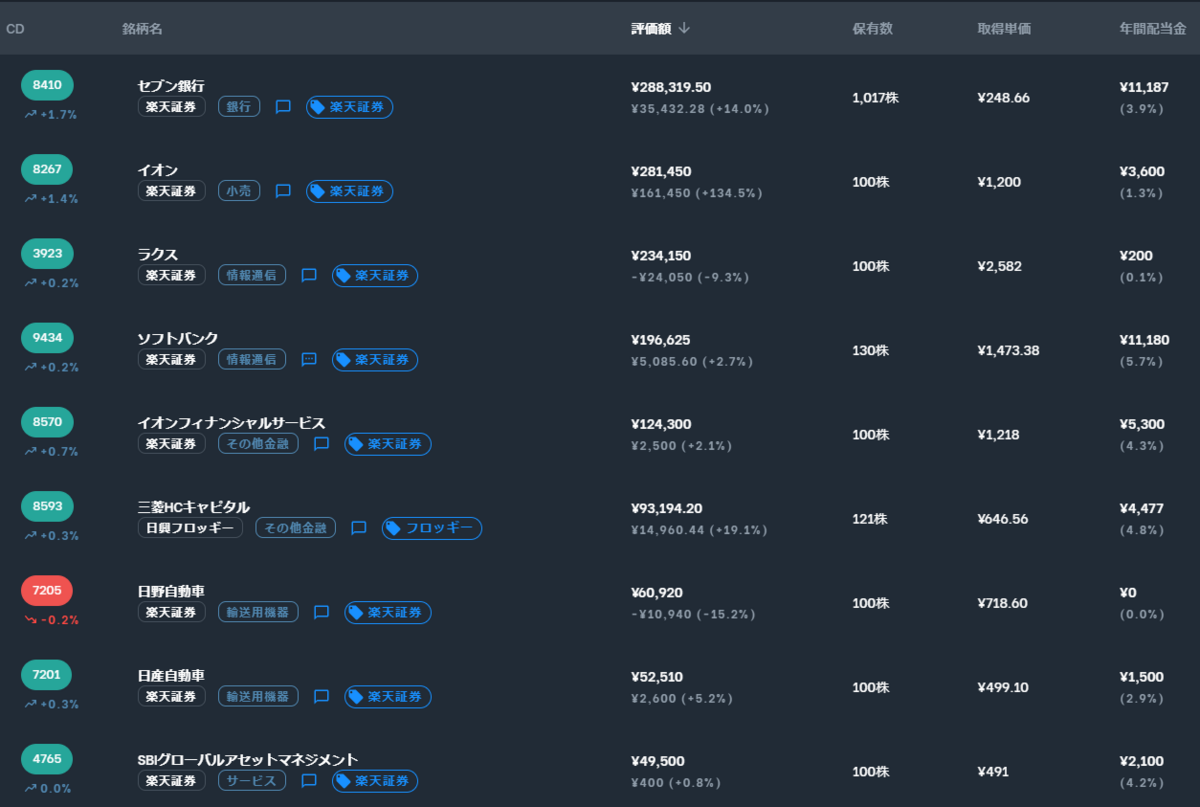Click the 楽天証券 blue tag on SBIグローバルアセットマネジメント
1200x807 pixels.
(375, 780)
